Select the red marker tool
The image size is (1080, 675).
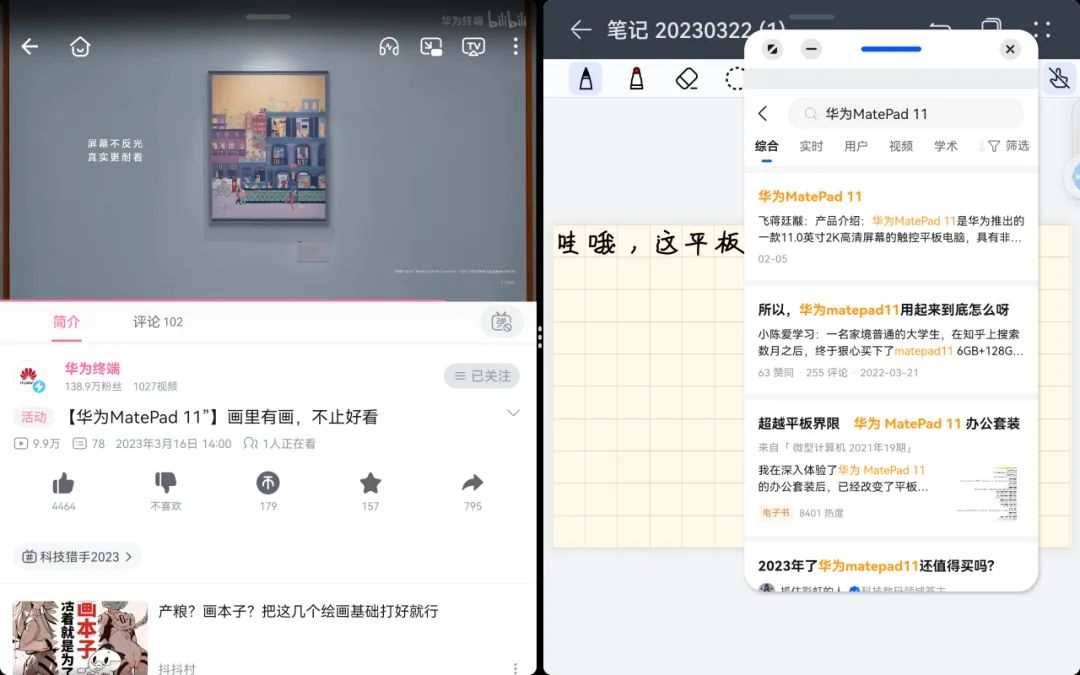pyautogui.click(x=636, y=78)
